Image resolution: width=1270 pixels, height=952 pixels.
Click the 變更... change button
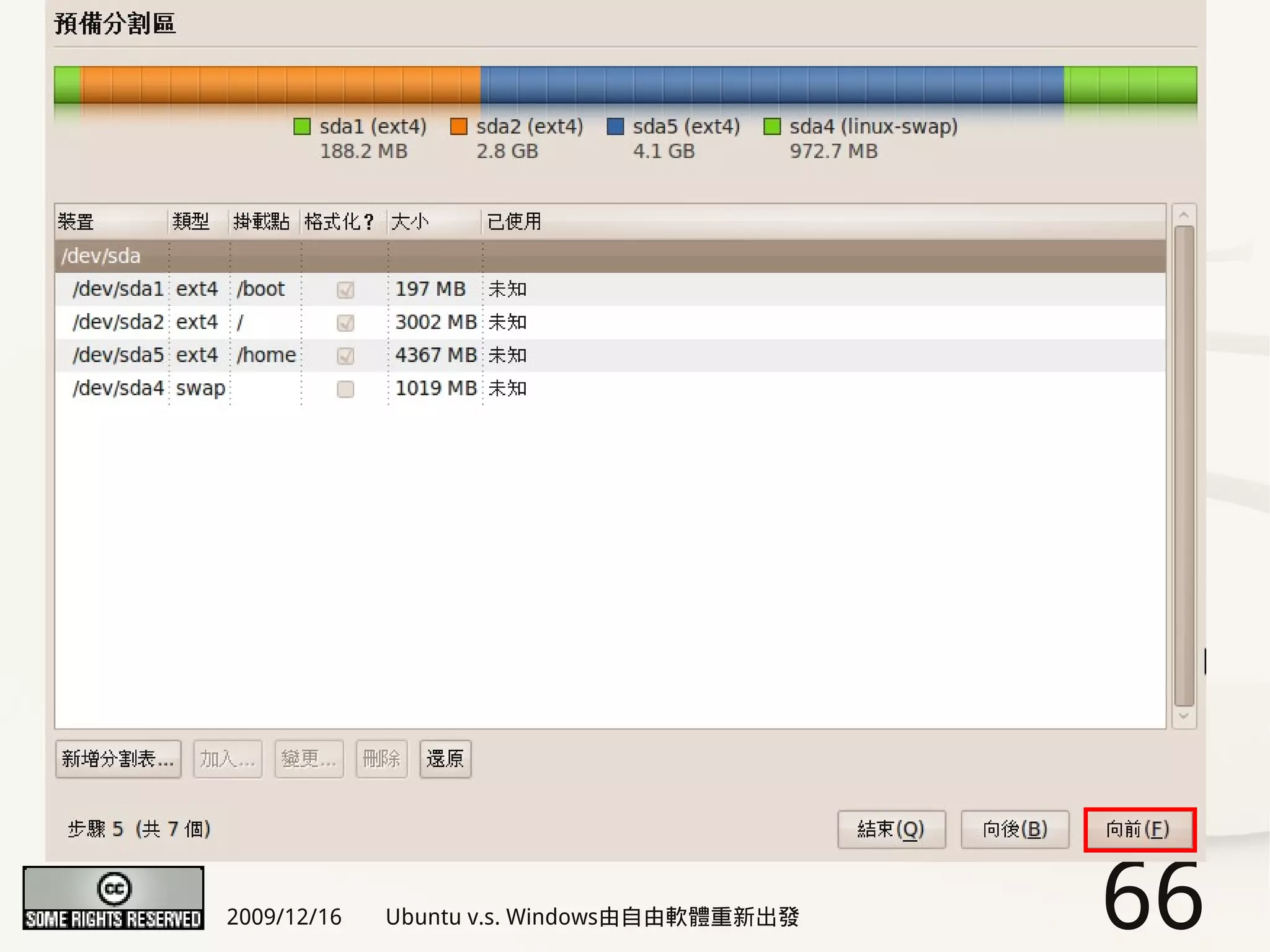click(309, 758)
